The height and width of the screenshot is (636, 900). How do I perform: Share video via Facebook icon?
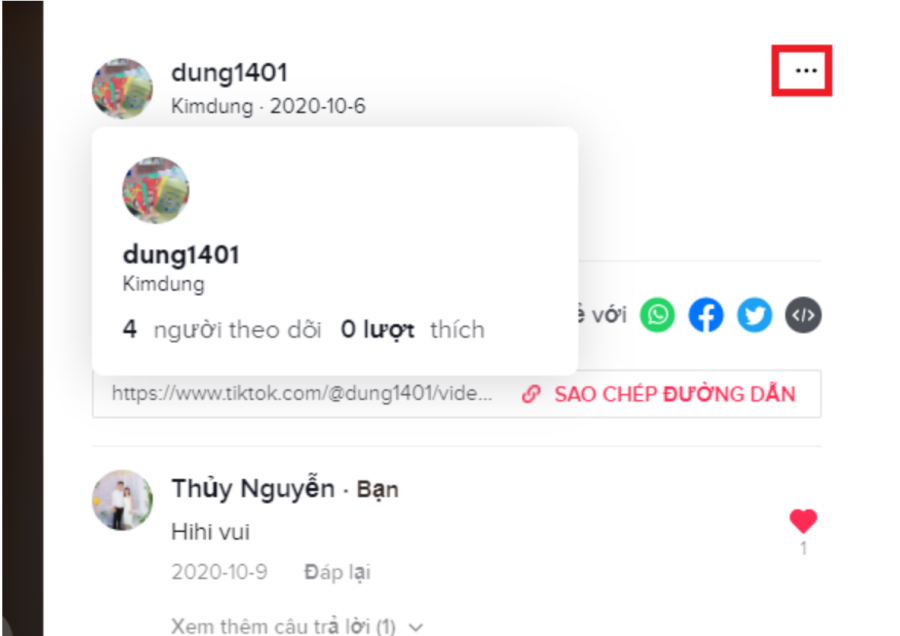(706, 315)
